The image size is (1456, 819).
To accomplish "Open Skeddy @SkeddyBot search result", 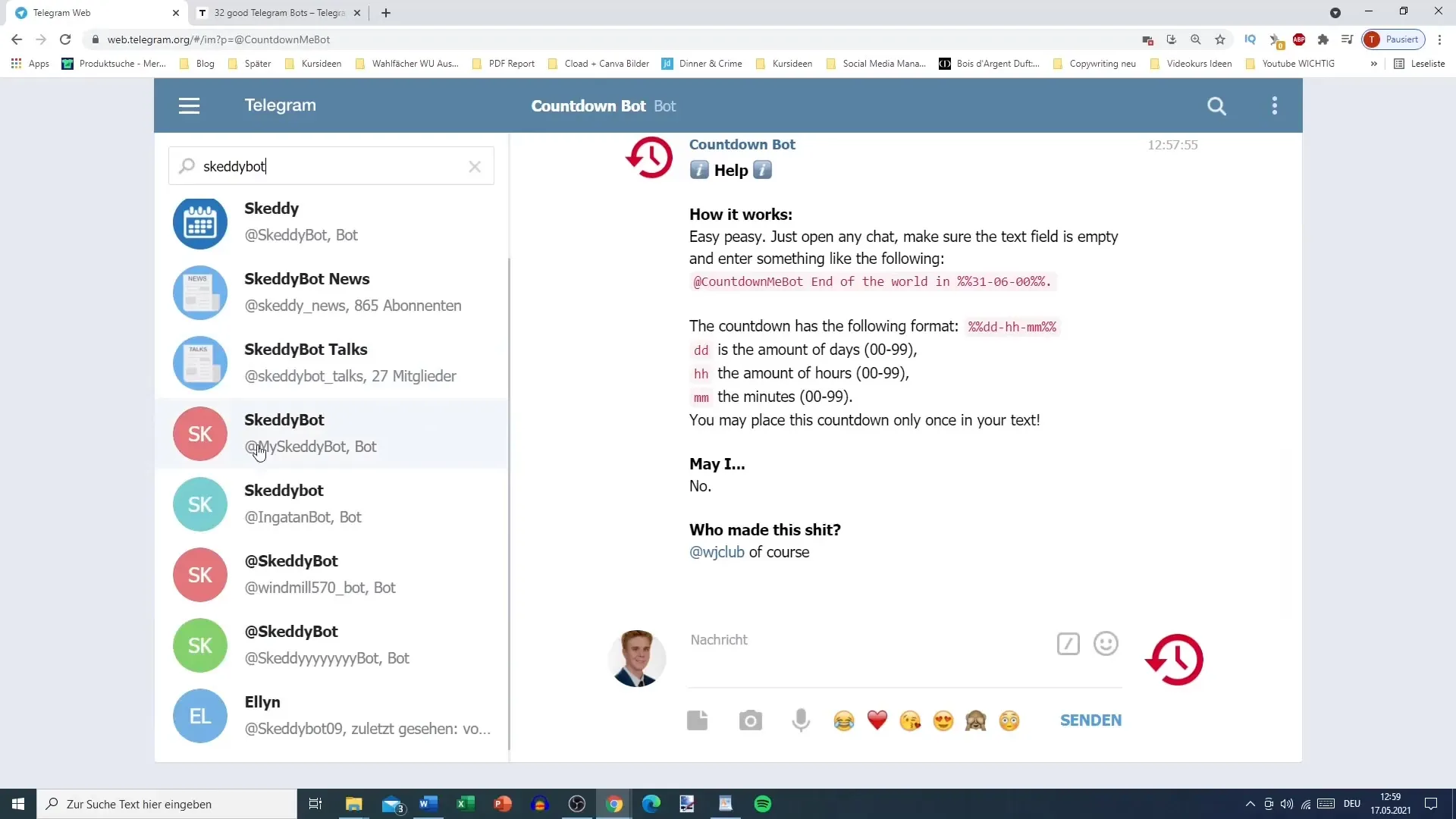I will tap(331, 222).
